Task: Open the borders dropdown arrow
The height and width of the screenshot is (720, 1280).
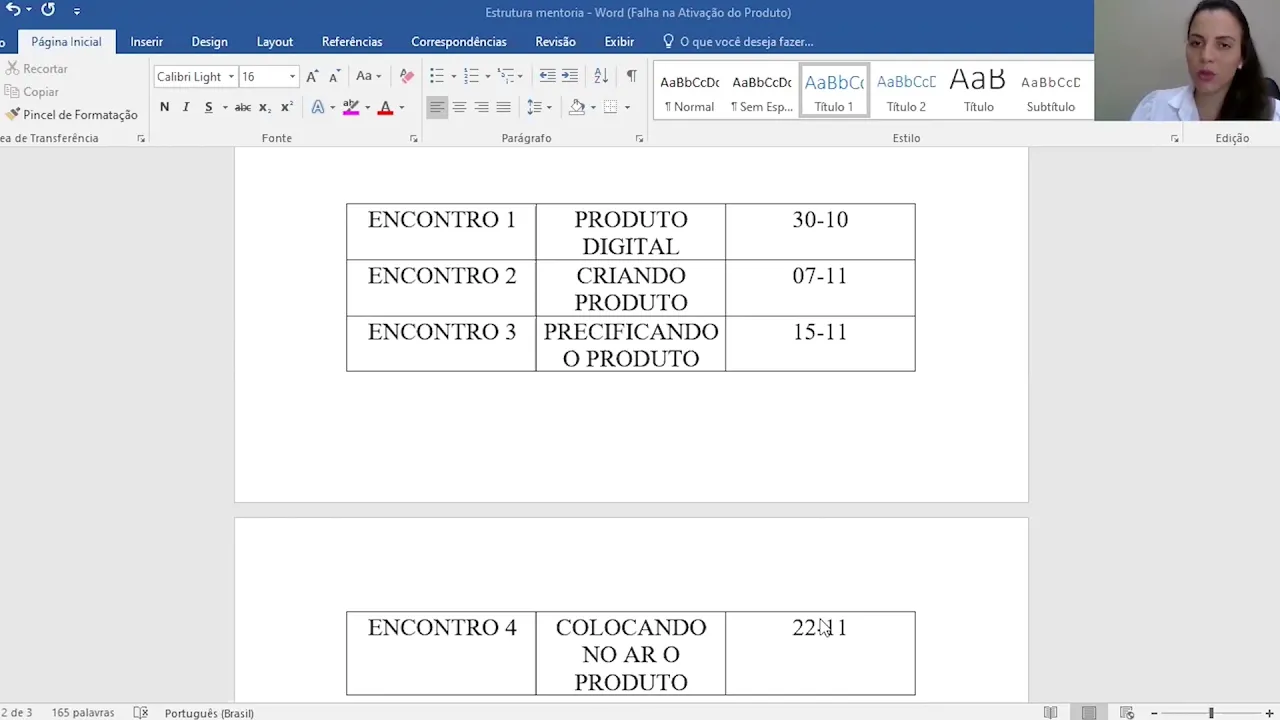Action: tap(627, 107)
